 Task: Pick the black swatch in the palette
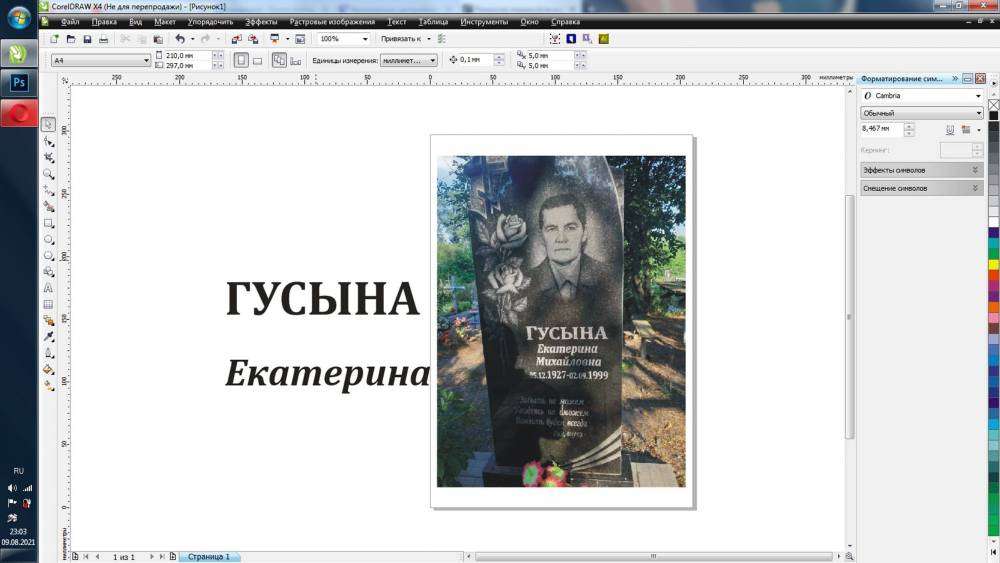(994, 115)
